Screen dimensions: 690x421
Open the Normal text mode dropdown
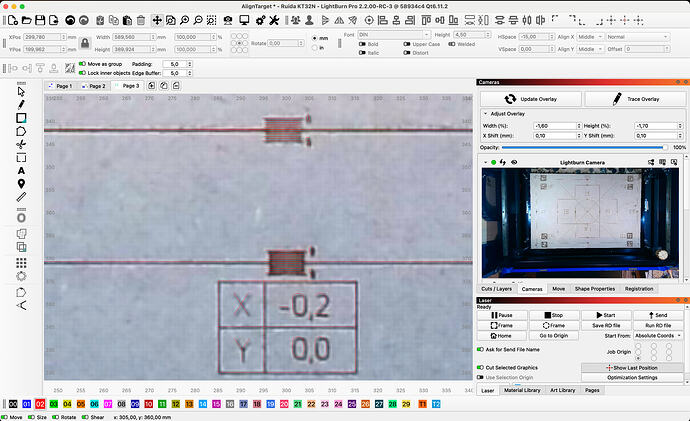pyautogui.click(x=638, y=37)
